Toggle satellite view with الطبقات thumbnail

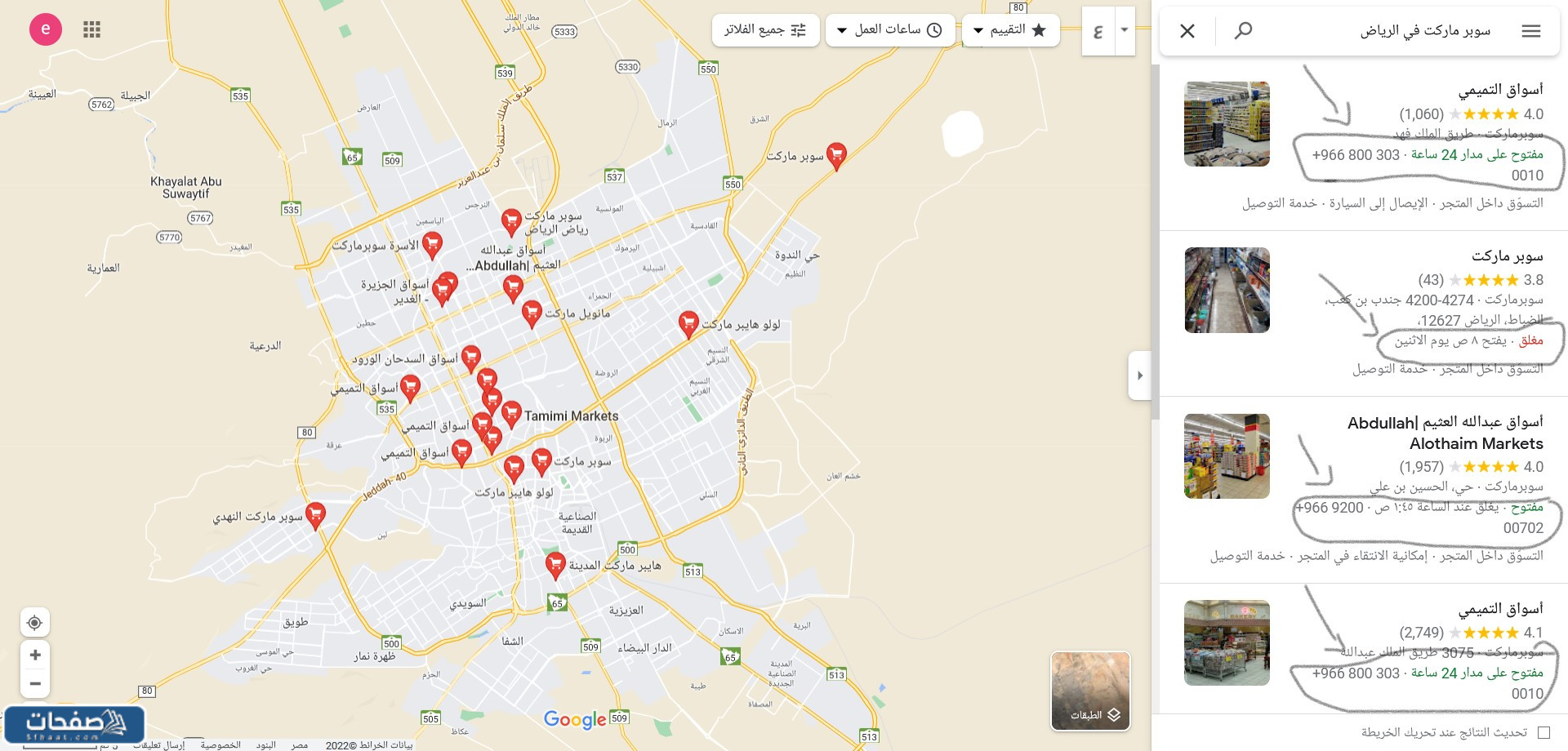(1089, 690)
